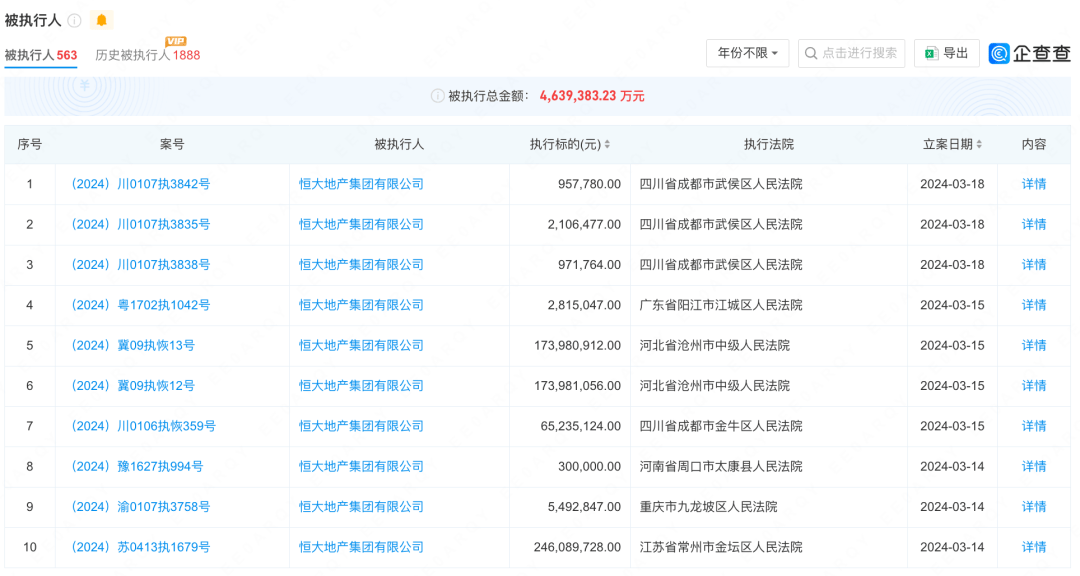View 详情 for case 苏0413执1679号
This screenshot has width=1080, height=576.
point(1033,547)
